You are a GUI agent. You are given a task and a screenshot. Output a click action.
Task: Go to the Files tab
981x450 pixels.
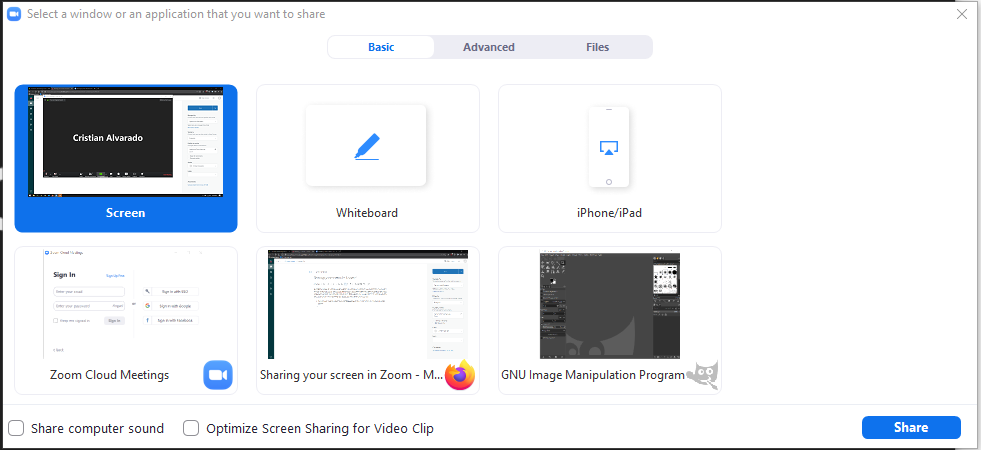pos(597,47)
